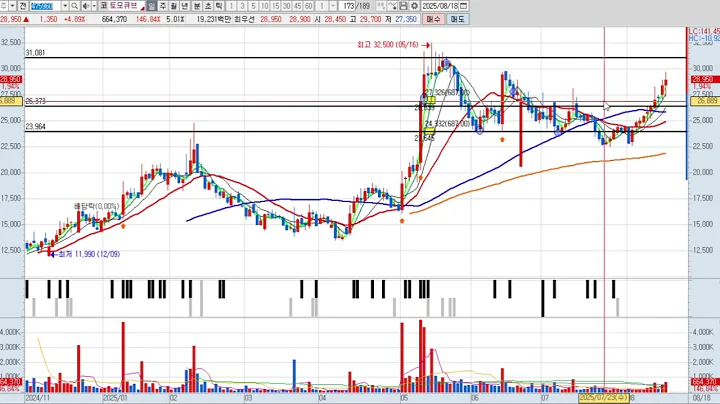Click the save chart diskette icon

click(403, 6)
